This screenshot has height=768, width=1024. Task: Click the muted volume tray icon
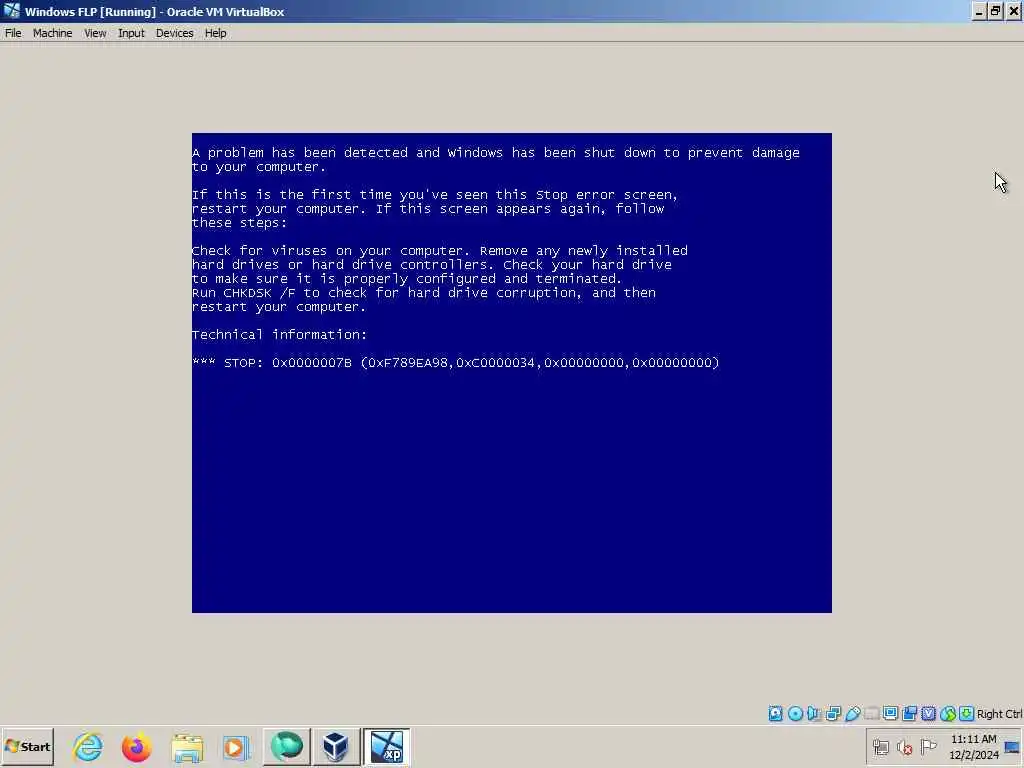click(x=904, y=746)
